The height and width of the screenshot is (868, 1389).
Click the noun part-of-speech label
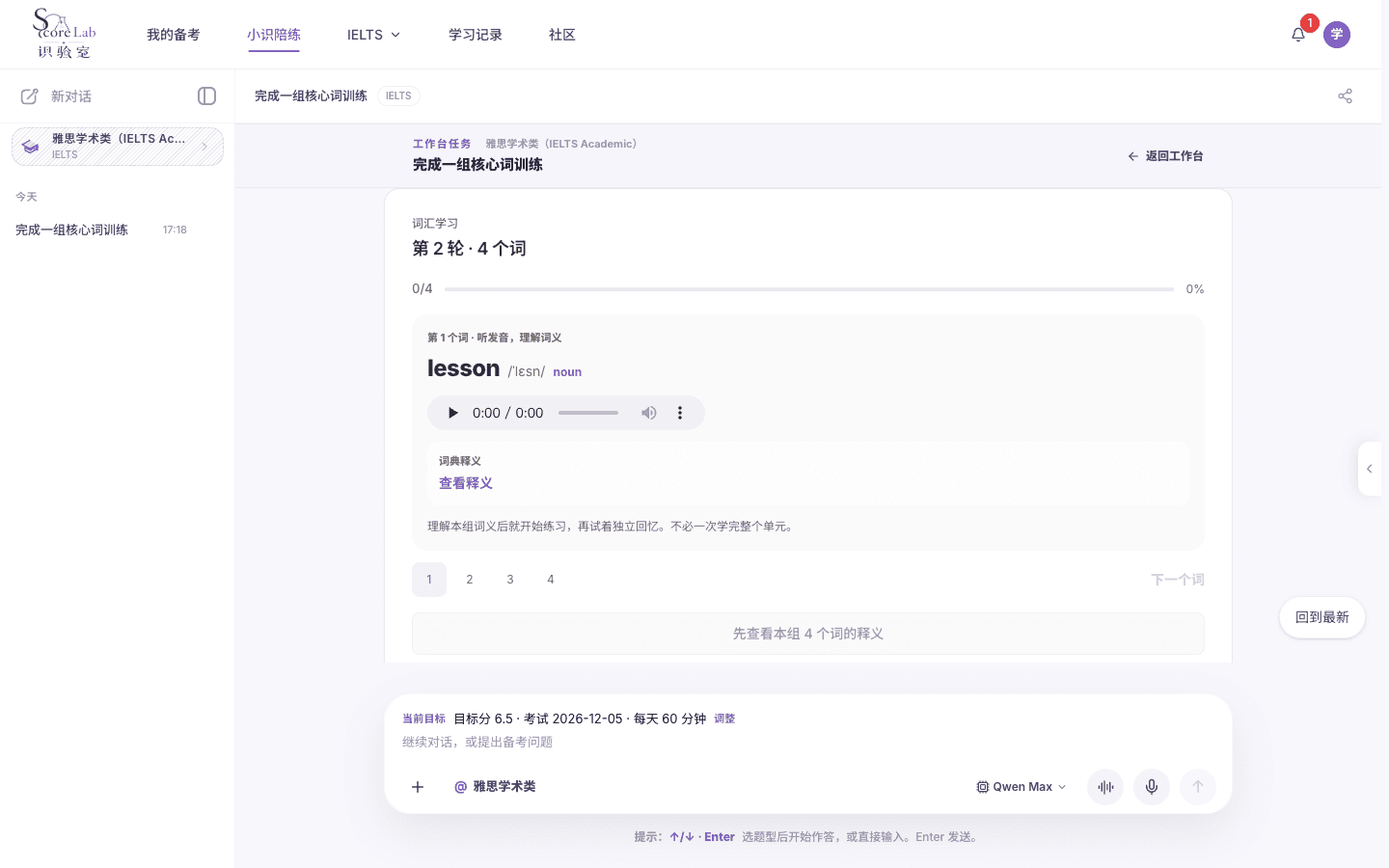(x=567, y=372)
